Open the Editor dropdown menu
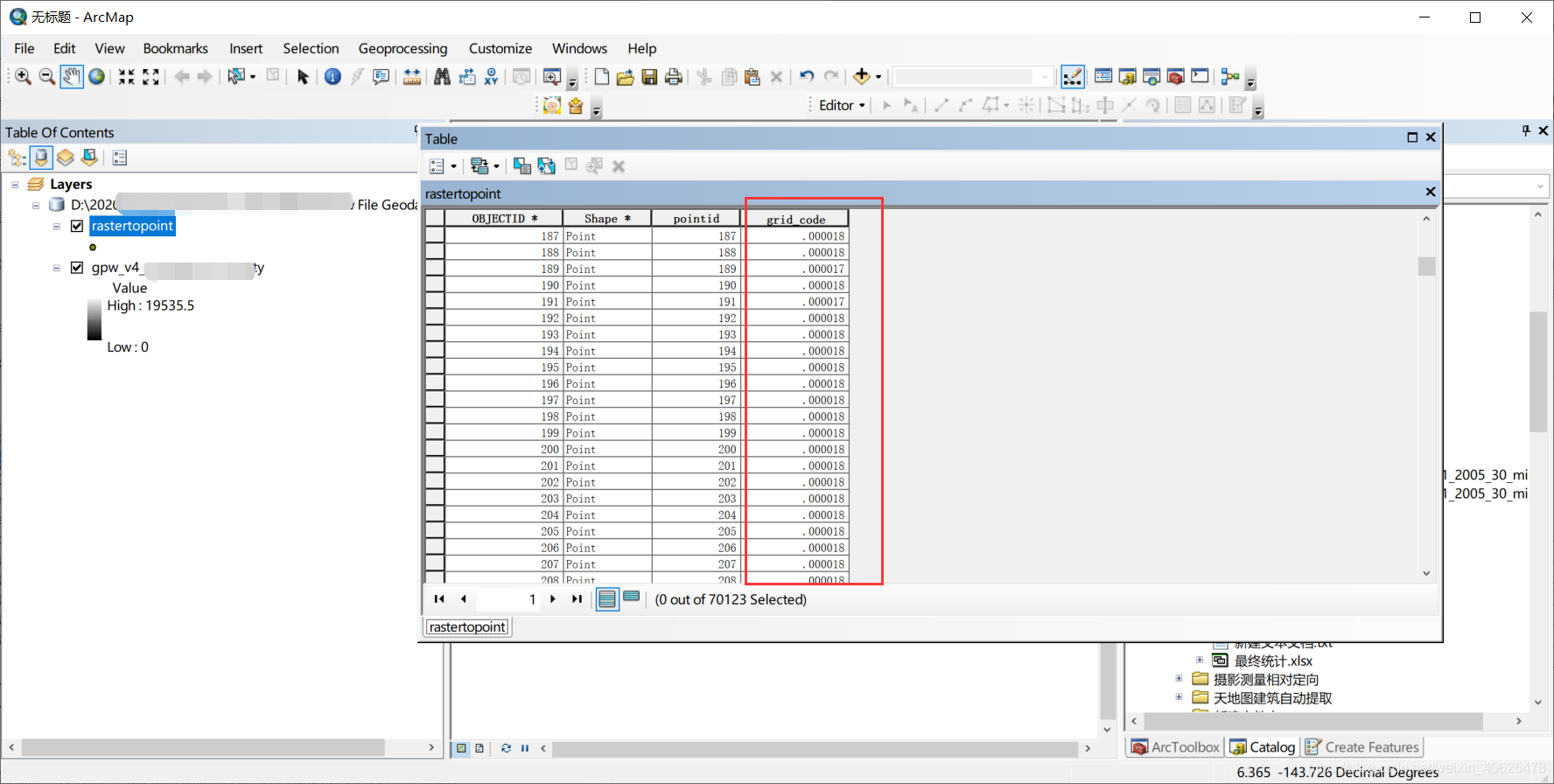Image resolution: width=1554 pixels, height=784 pixels. click(842, 105)
